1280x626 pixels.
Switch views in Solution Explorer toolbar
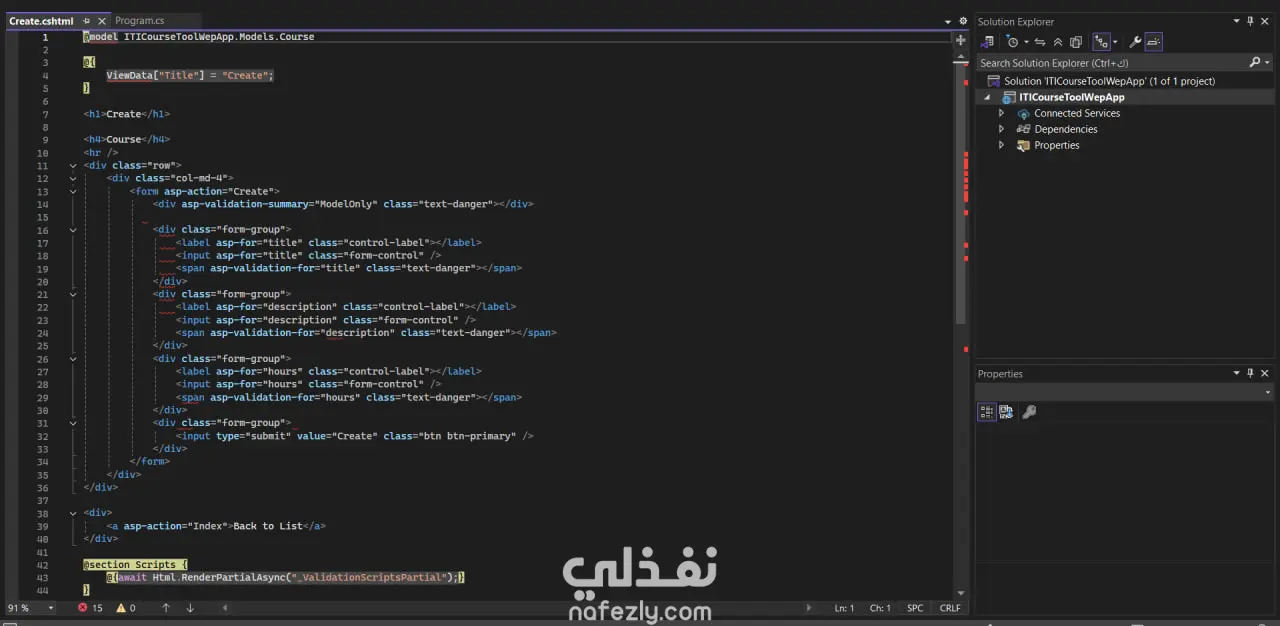click(x=988, y=42)
